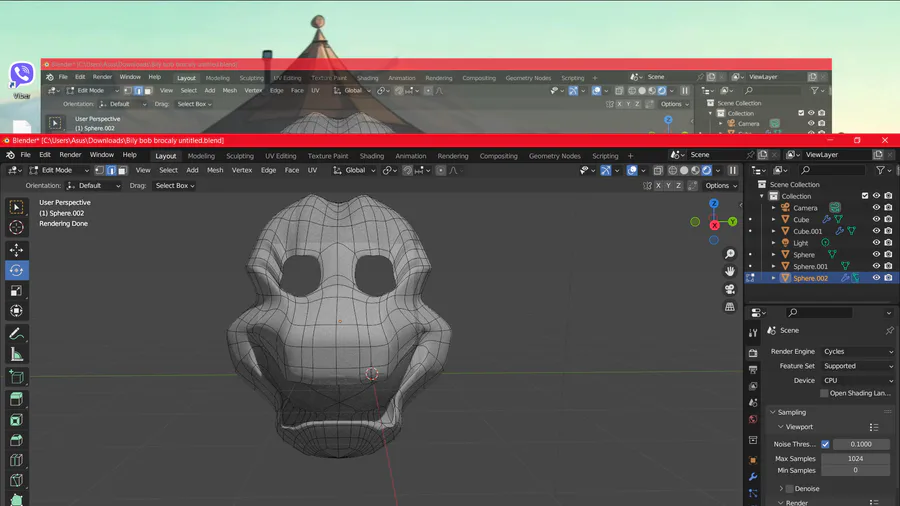Select the Annotate tool
900x506 pixels.
(x=16, y=334)
